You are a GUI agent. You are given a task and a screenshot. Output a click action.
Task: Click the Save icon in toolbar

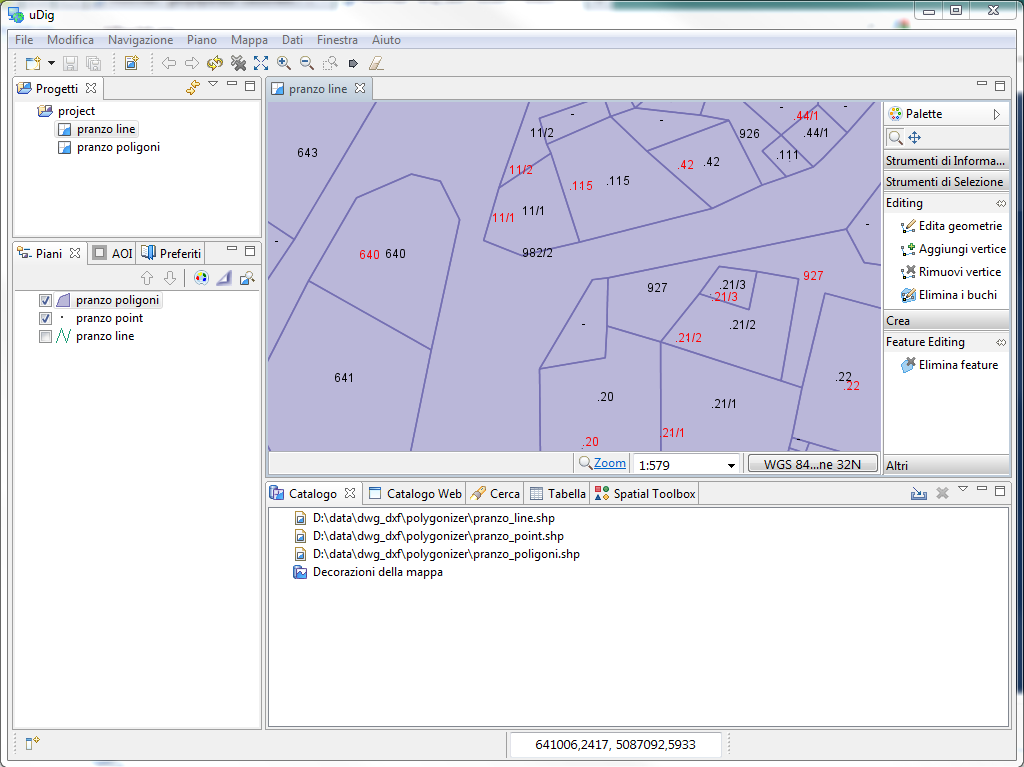pos(70,63)
